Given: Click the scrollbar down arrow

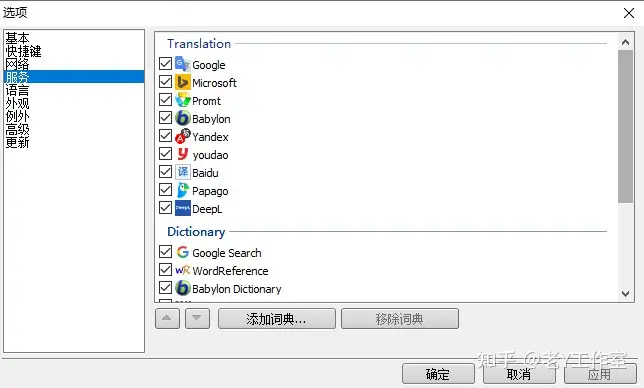Looking at the screenshot, I should (625, 294).
